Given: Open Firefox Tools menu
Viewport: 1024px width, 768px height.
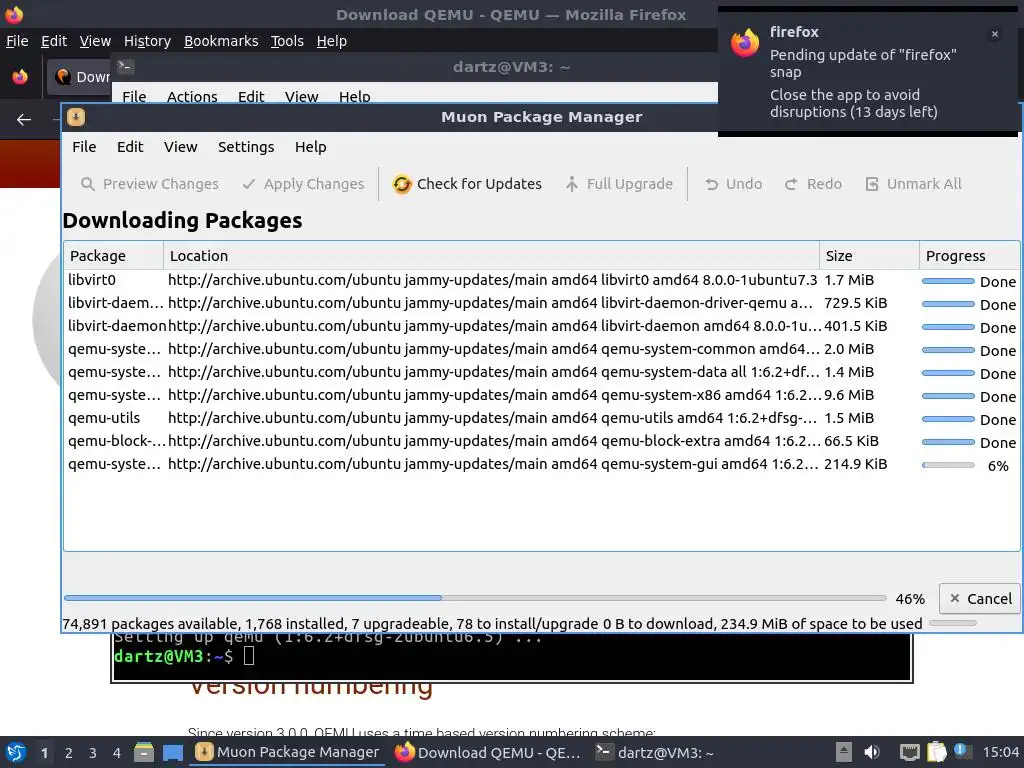Looking at the screenshot, I should [x=287, y=41].
